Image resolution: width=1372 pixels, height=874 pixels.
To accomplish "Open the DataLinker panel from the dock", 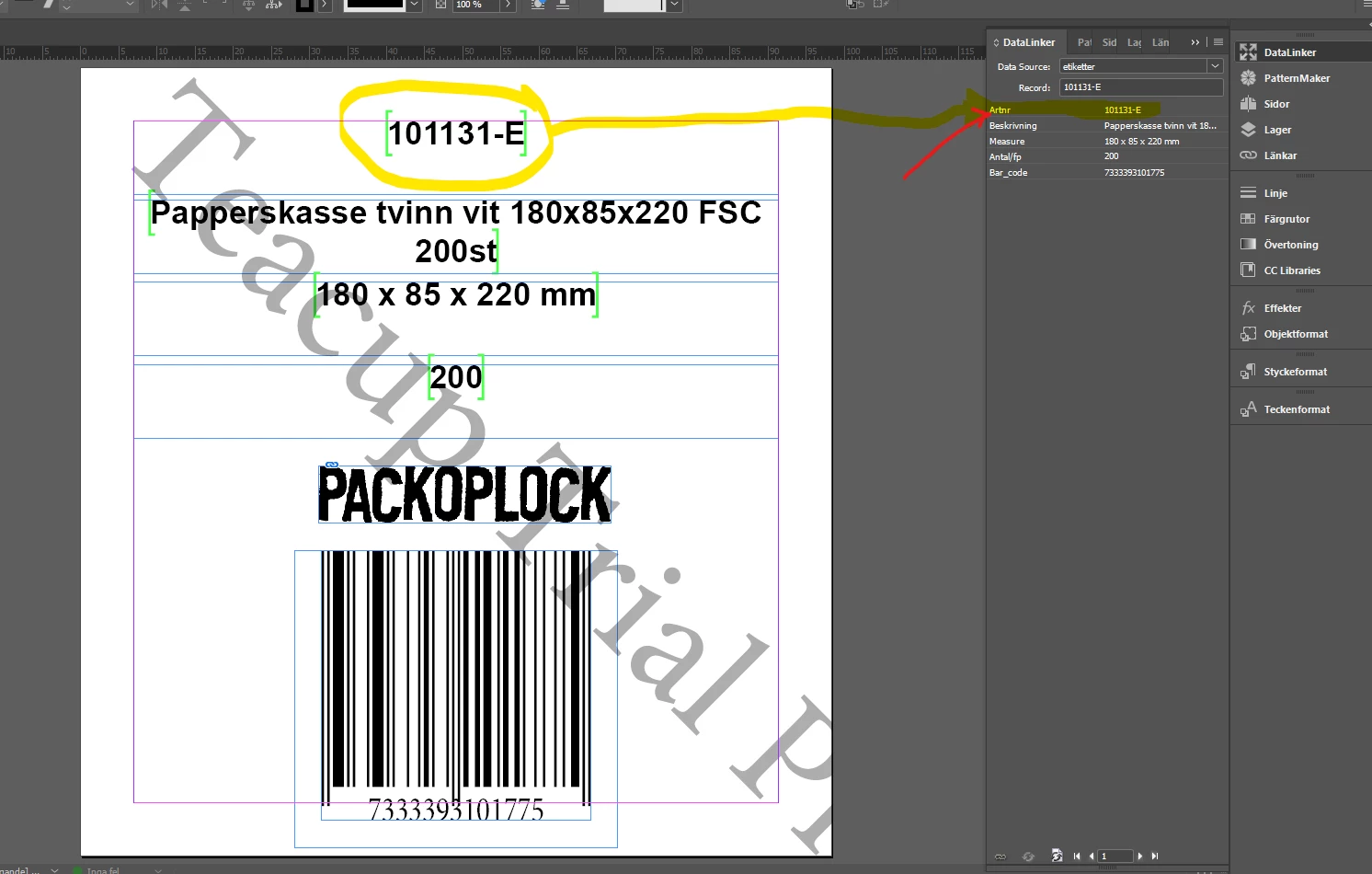I will pos(1289,52).
